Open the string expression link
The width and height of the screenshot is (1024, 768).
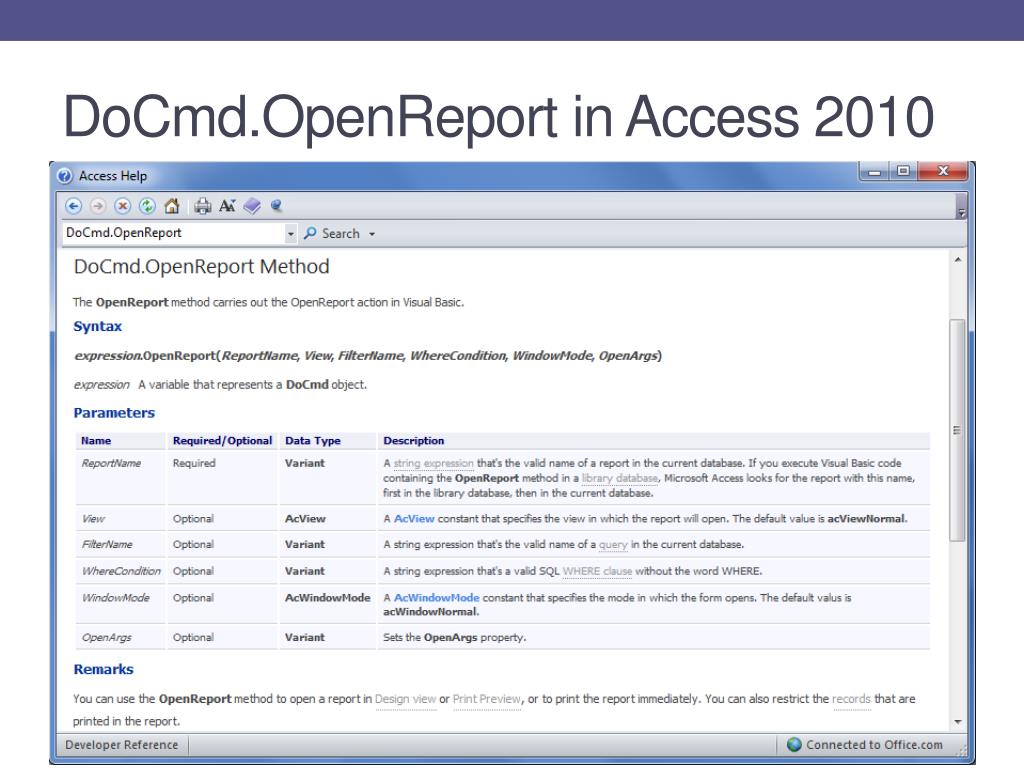433,463
